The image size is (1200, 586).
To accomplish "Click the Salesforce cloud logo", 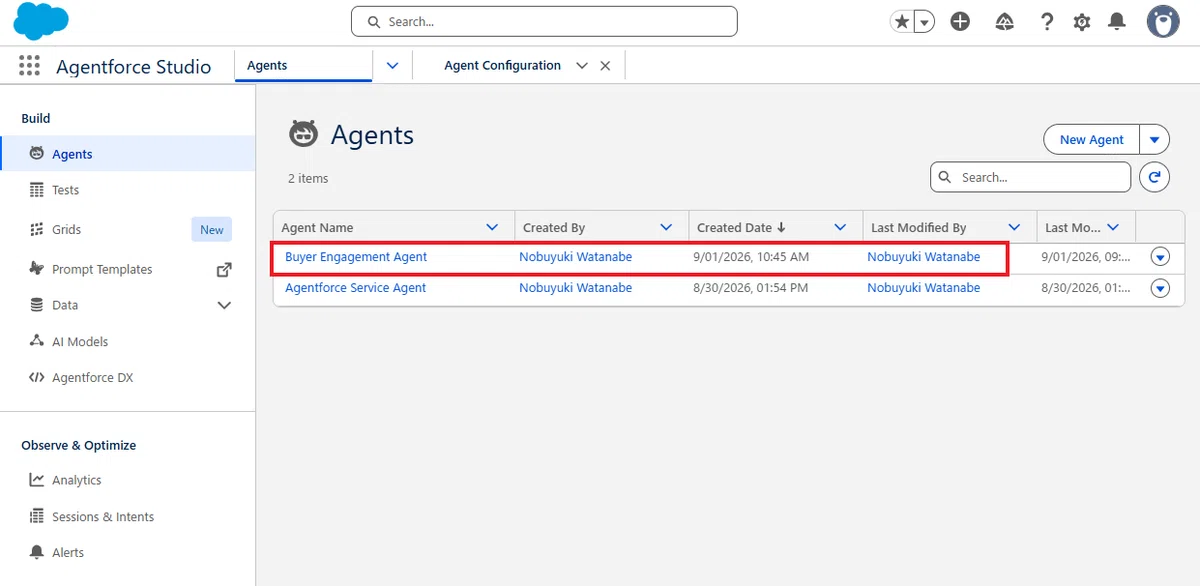I will pyautogui.click(x=42, y=21).
